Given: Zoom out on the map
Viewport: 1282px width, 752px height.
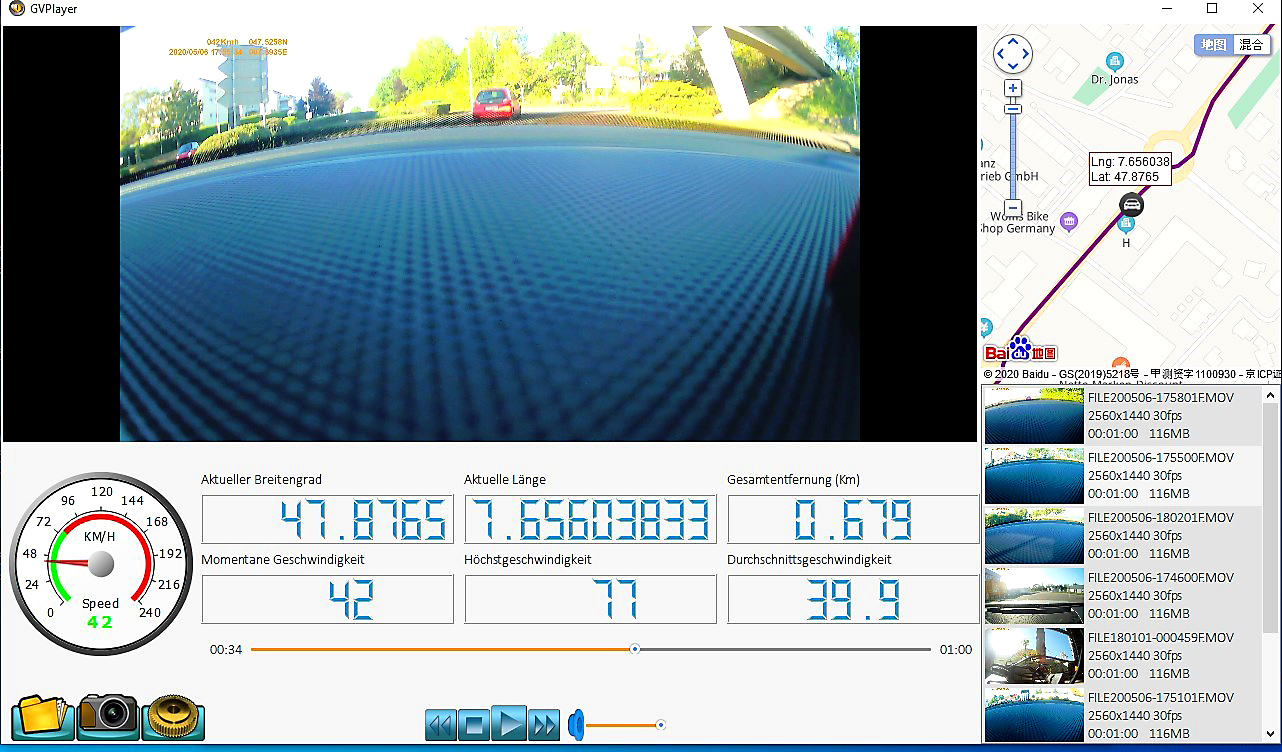Looking at the screenshot, I should tap(1013, 208).
